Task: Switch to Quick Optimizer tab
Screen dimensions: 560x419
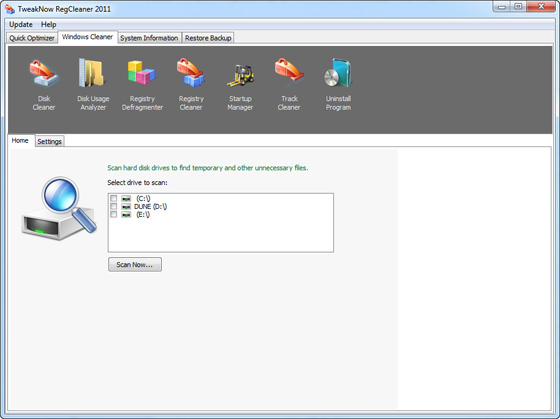Action: click(32, 38)
